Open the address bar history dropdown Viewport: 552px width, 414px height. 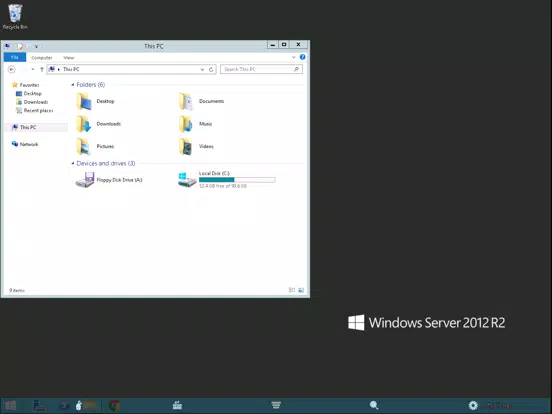pyautogui.click(x=202, y=69)
